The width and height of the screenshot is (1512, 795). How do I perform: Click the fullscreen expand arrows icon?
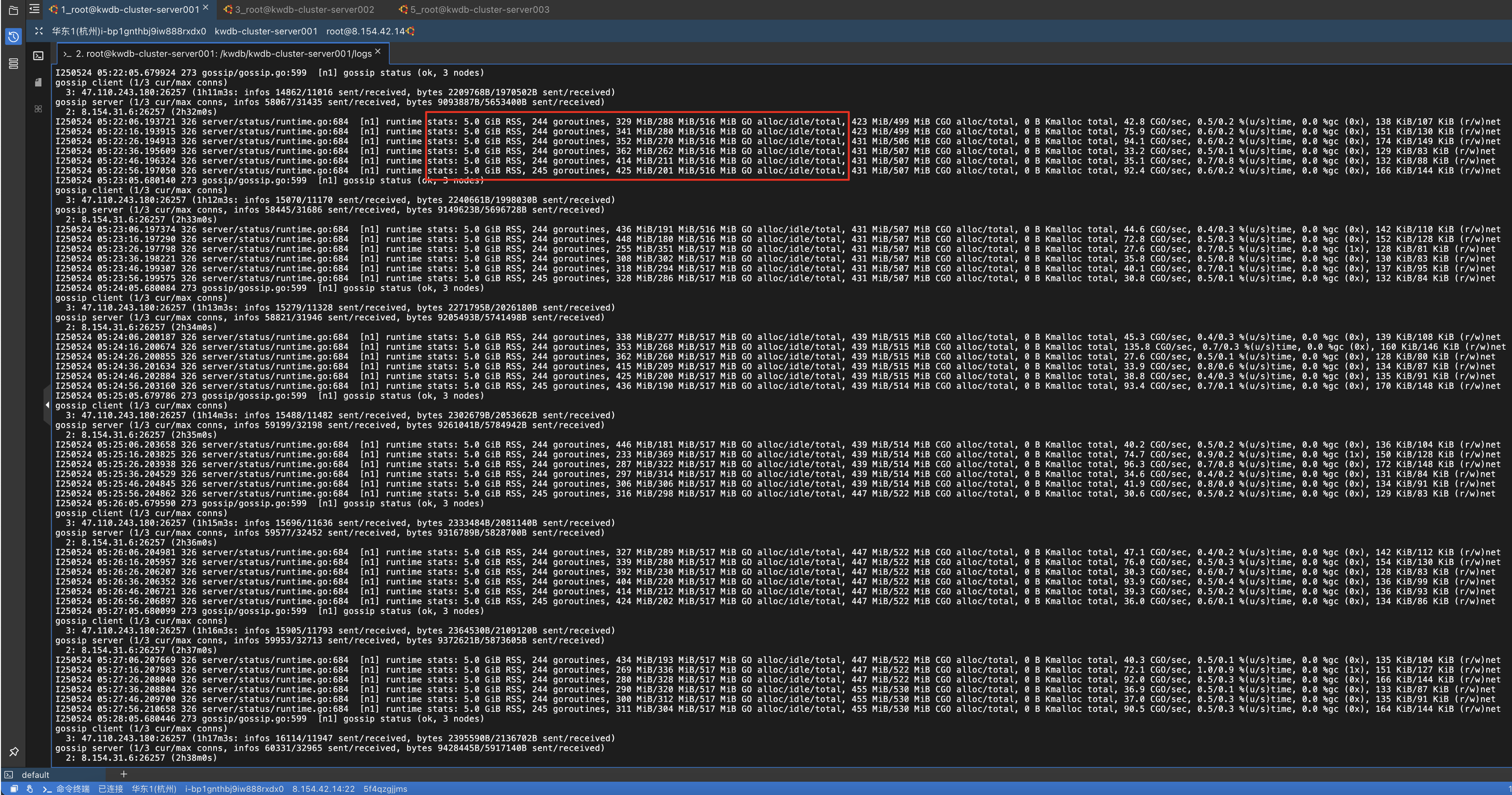pos(39,31)
